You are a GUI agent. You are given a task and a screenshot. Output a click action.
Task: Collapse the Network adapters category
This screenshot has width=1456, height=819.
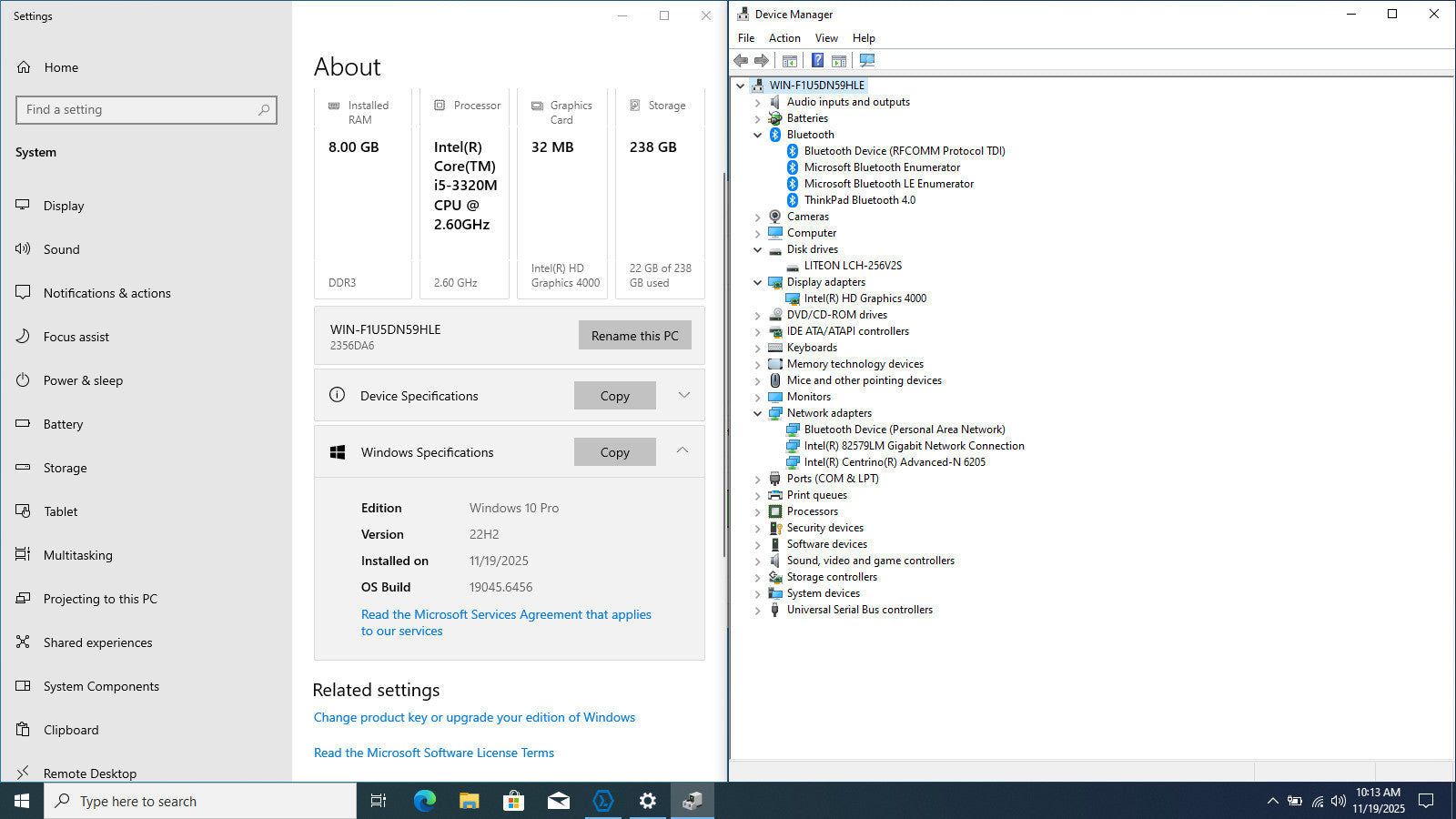tap(757, 413)
